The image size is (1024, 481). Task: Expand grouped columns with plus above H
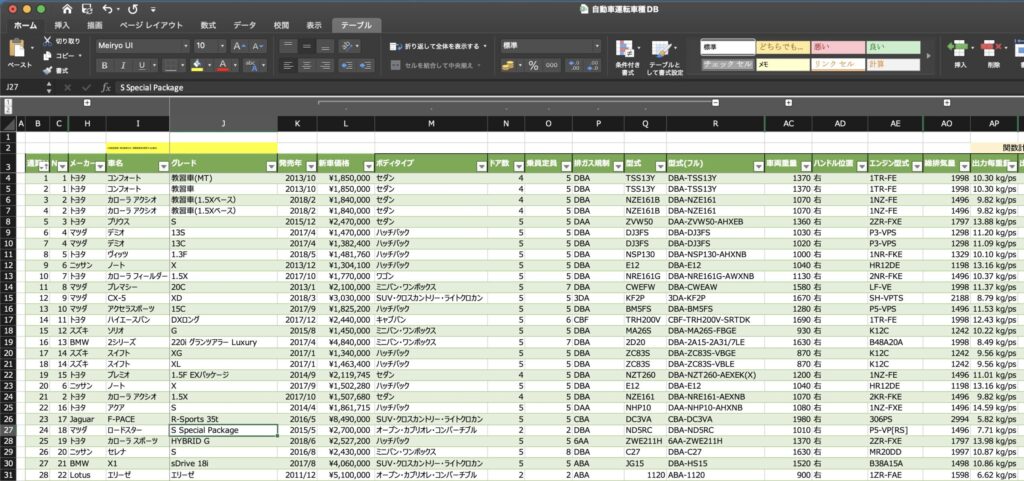pyautogui.click(x=87, y=103)
